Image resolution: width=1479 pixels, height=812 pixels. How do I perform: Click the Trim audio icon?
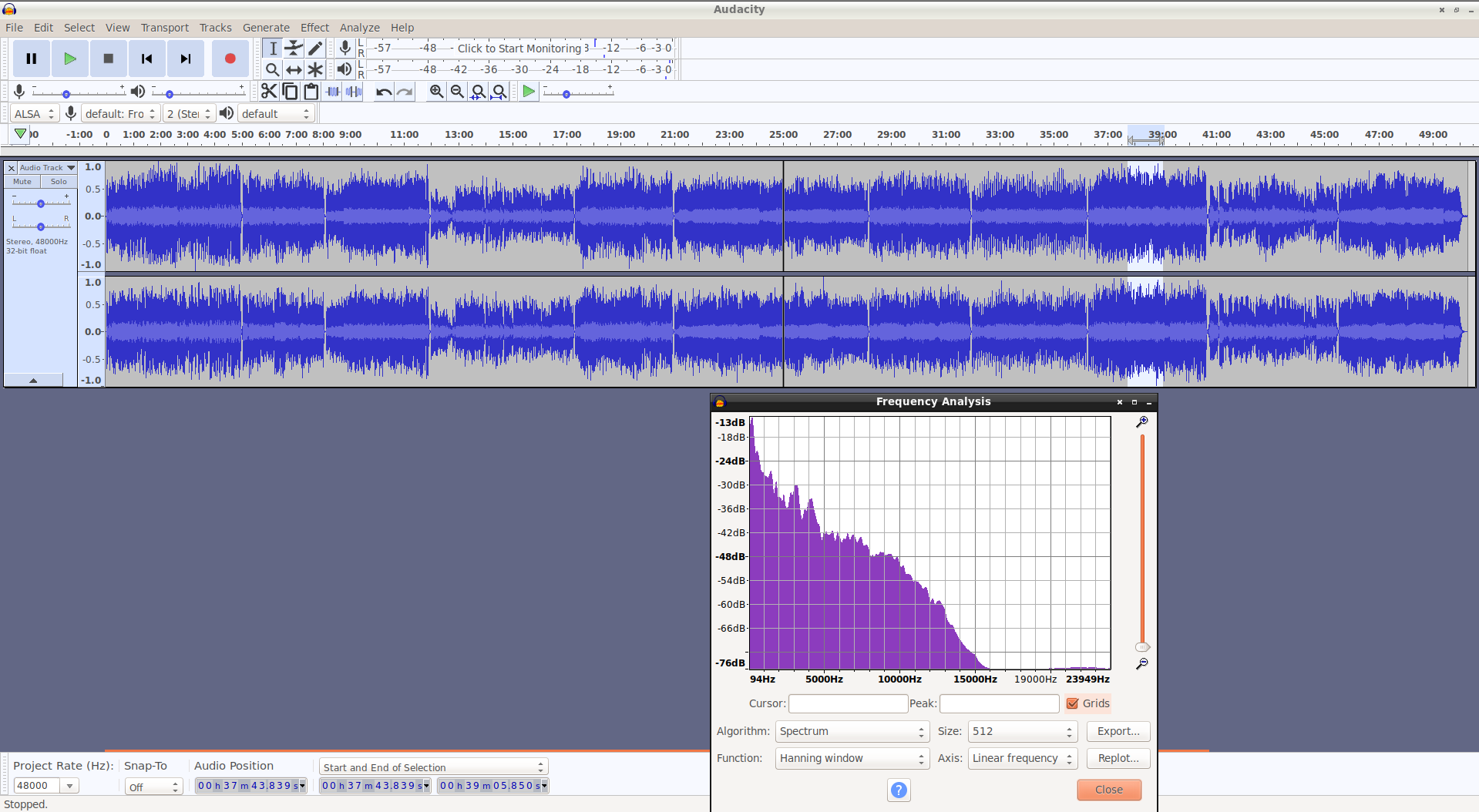click(x=333, y=92)
